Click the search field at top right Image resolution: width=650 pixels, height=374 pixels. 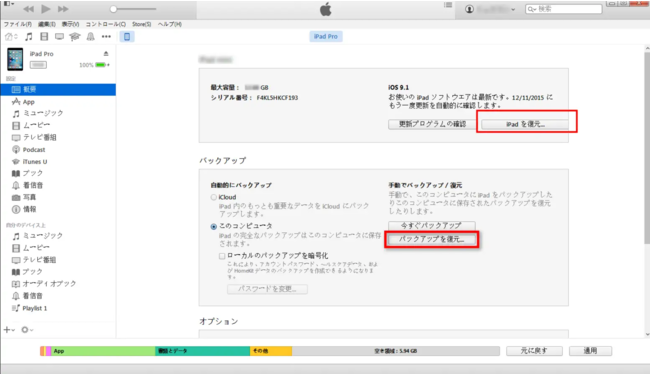[x=563, y=9]
